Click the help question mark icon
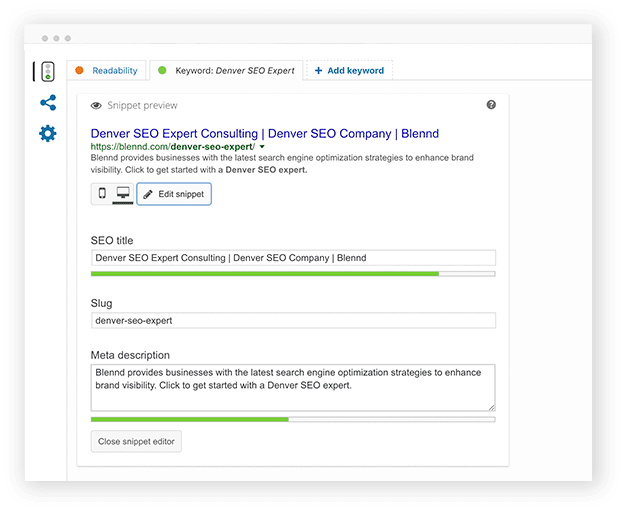625x512 pixels. (x=491, y=105)
